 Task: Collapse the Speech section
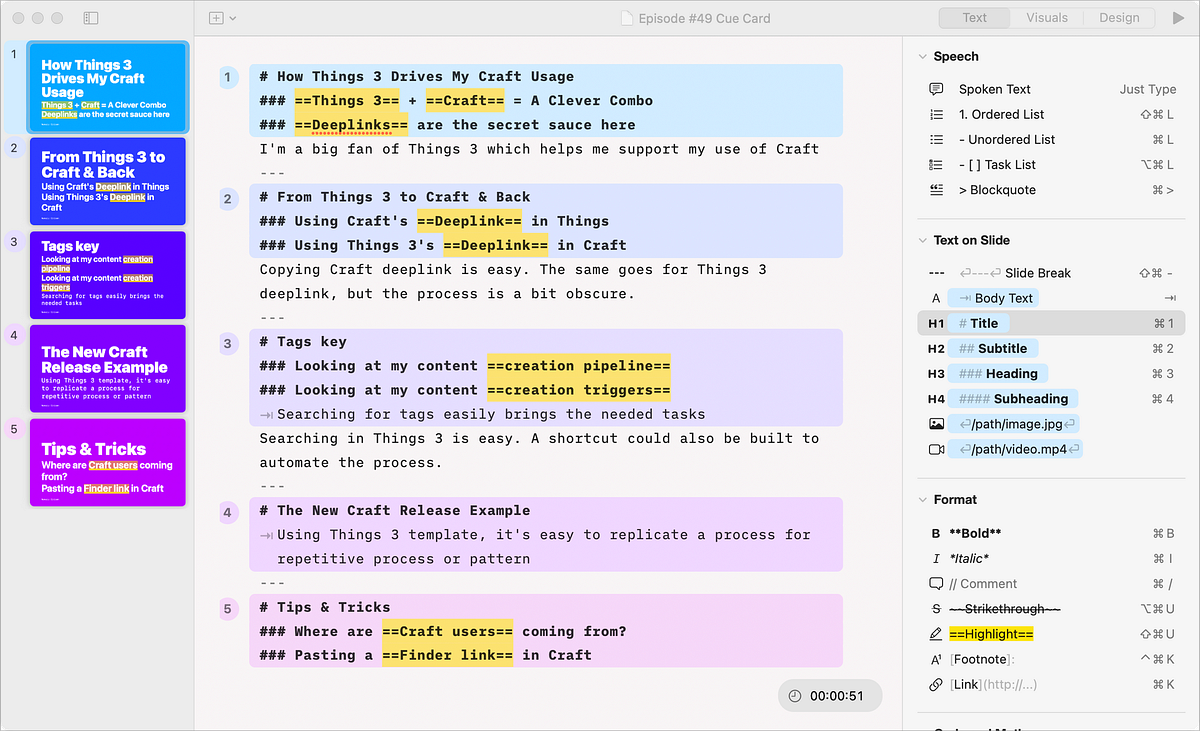tap(922, 56)
